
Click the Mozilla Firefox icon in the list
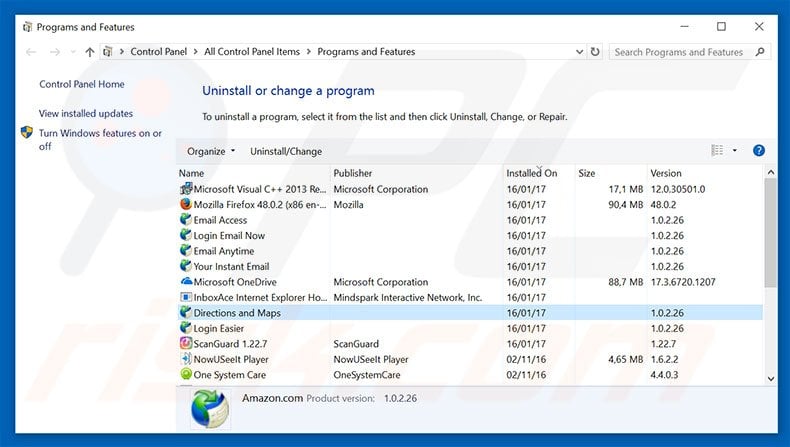186,204
